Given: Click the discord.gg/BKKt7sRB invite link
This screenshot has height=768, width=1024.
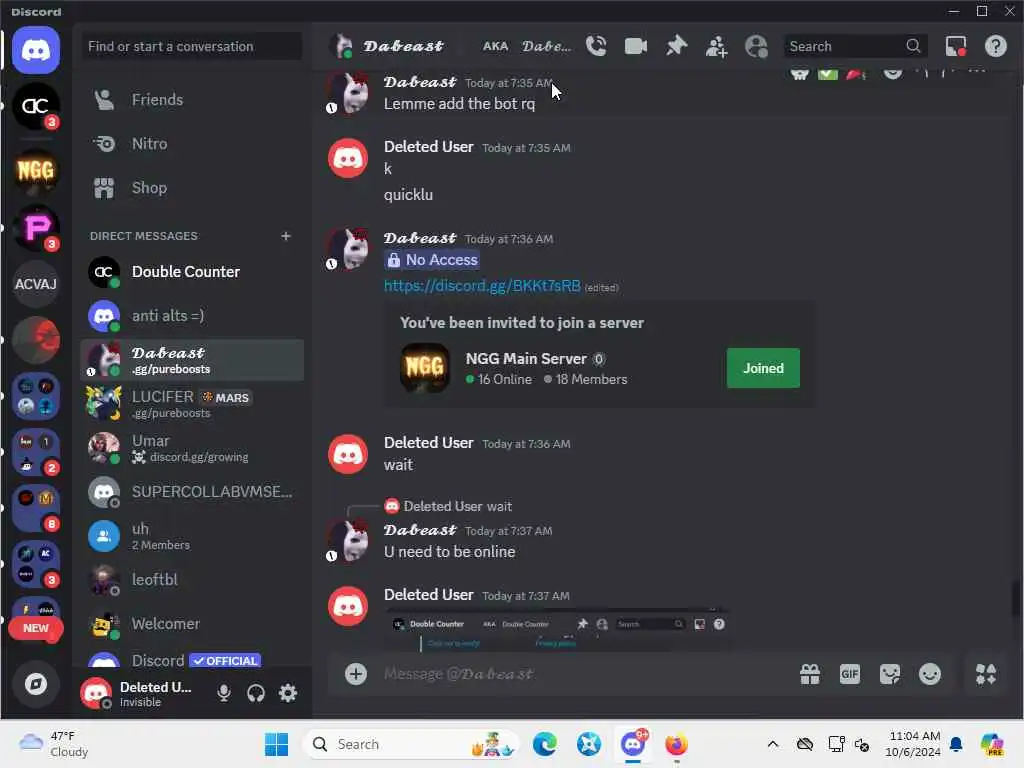Looking at the screenshot, I should [482, 286].
